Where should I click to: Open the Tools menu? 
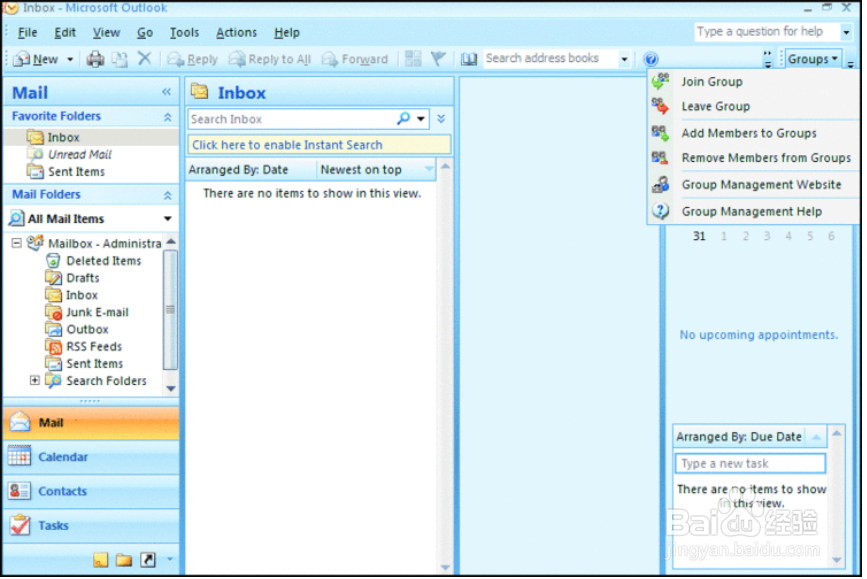pos(184,33)
